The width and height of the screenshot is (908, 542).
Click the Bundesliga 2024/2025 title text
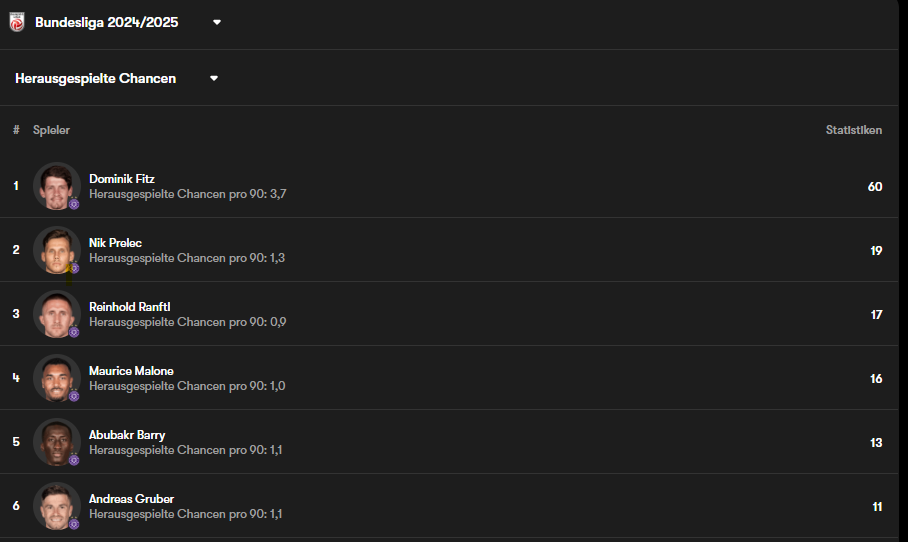coord(107,22)
